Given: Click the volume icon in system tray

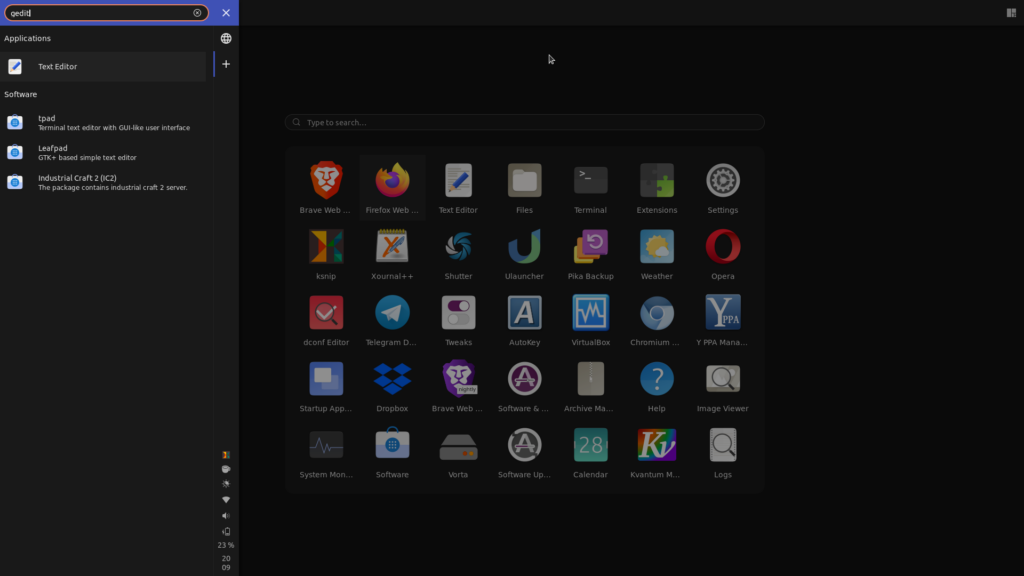Looking at the screenshot, I should (x=225, y=516).
